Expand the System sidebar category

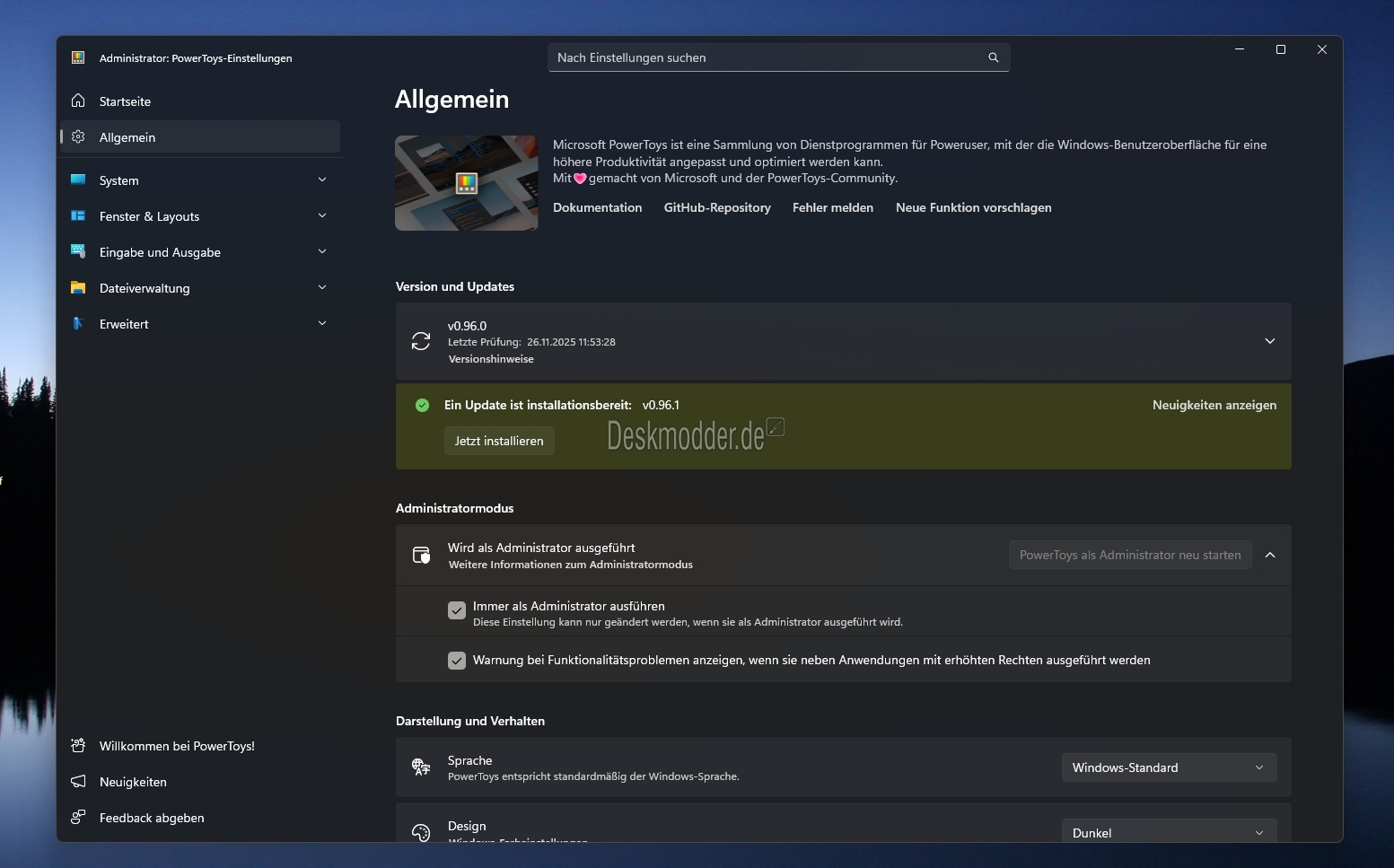coord(322,180)
